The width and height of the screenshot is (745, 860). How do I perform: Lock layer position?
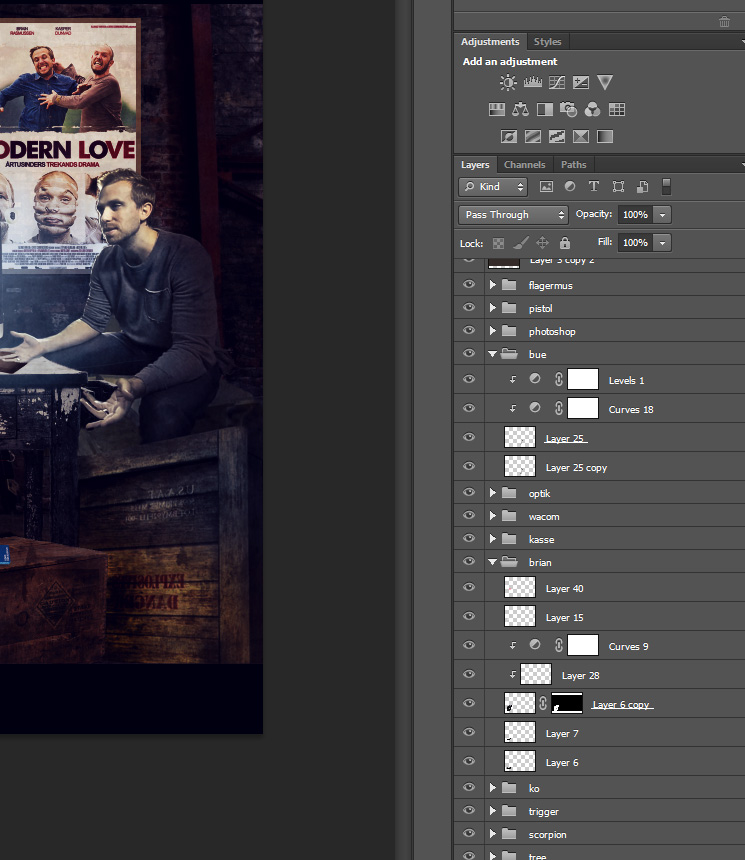click(x=543, y=242)
